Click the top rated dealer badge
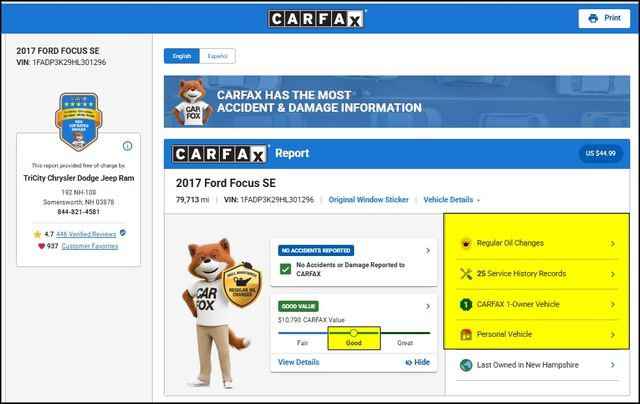The height and width of the screenshot is (404, 640). point(78,122)
